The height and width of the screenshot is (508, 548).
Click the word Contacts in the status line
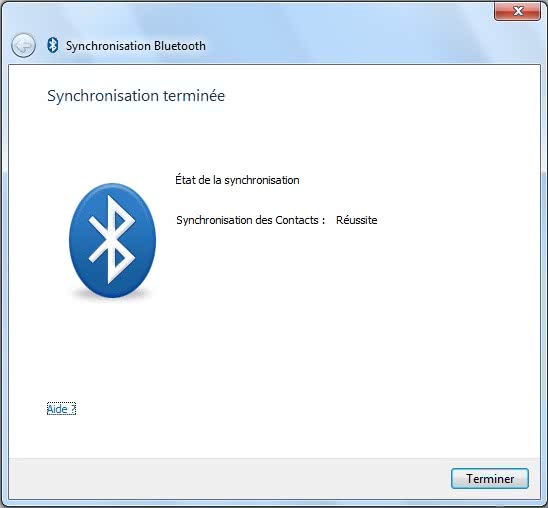click(x=297, y=220)
